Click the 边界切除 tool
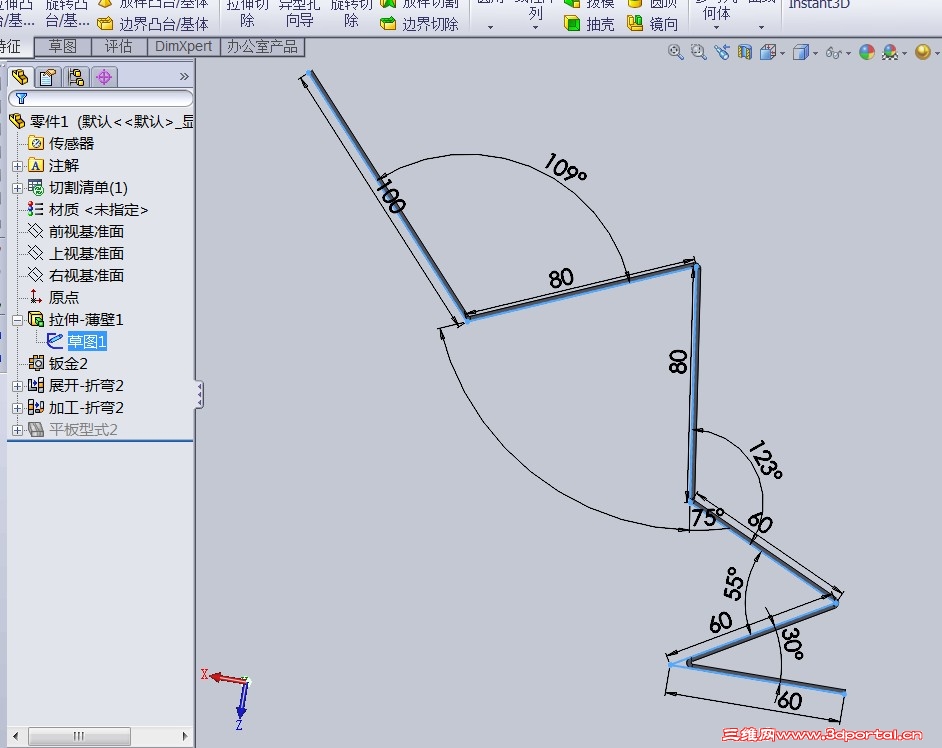The image size is (942, 748). point(420,24)
